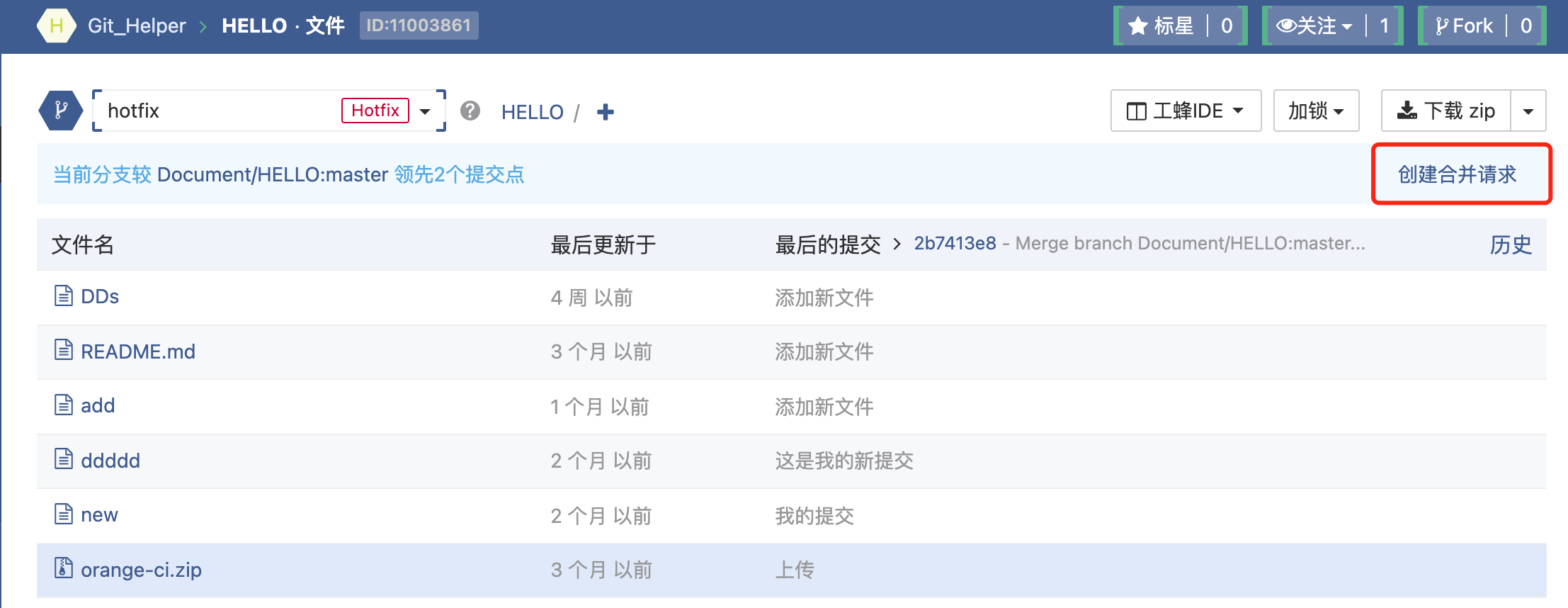Click the README.md file icon
Image resolution: width=1568 pixels, height=608 pixels.
64,351
